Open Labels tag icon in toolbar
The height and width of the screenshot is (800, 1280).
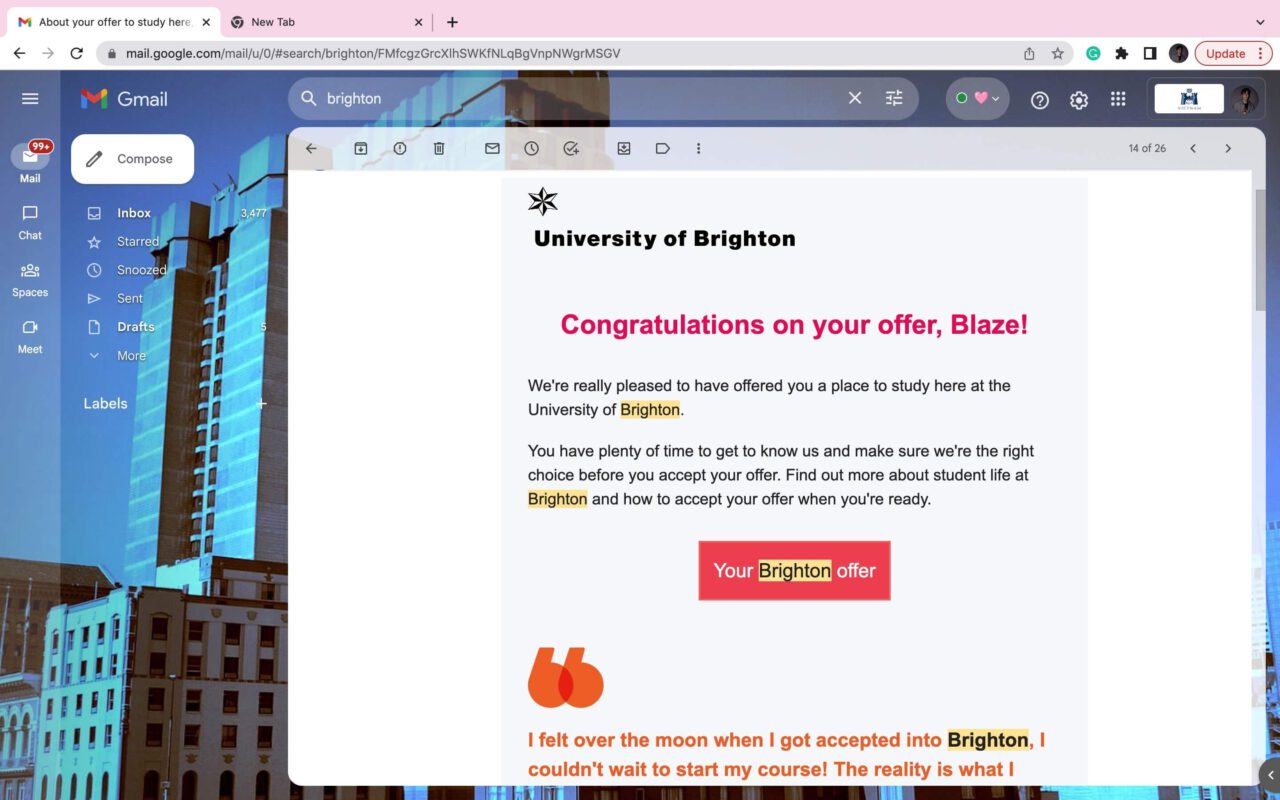point(662,148)
